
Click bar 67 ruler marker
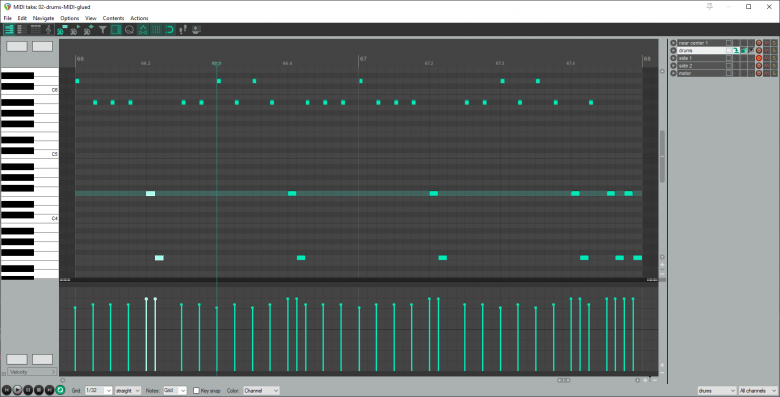click(363, 59)
